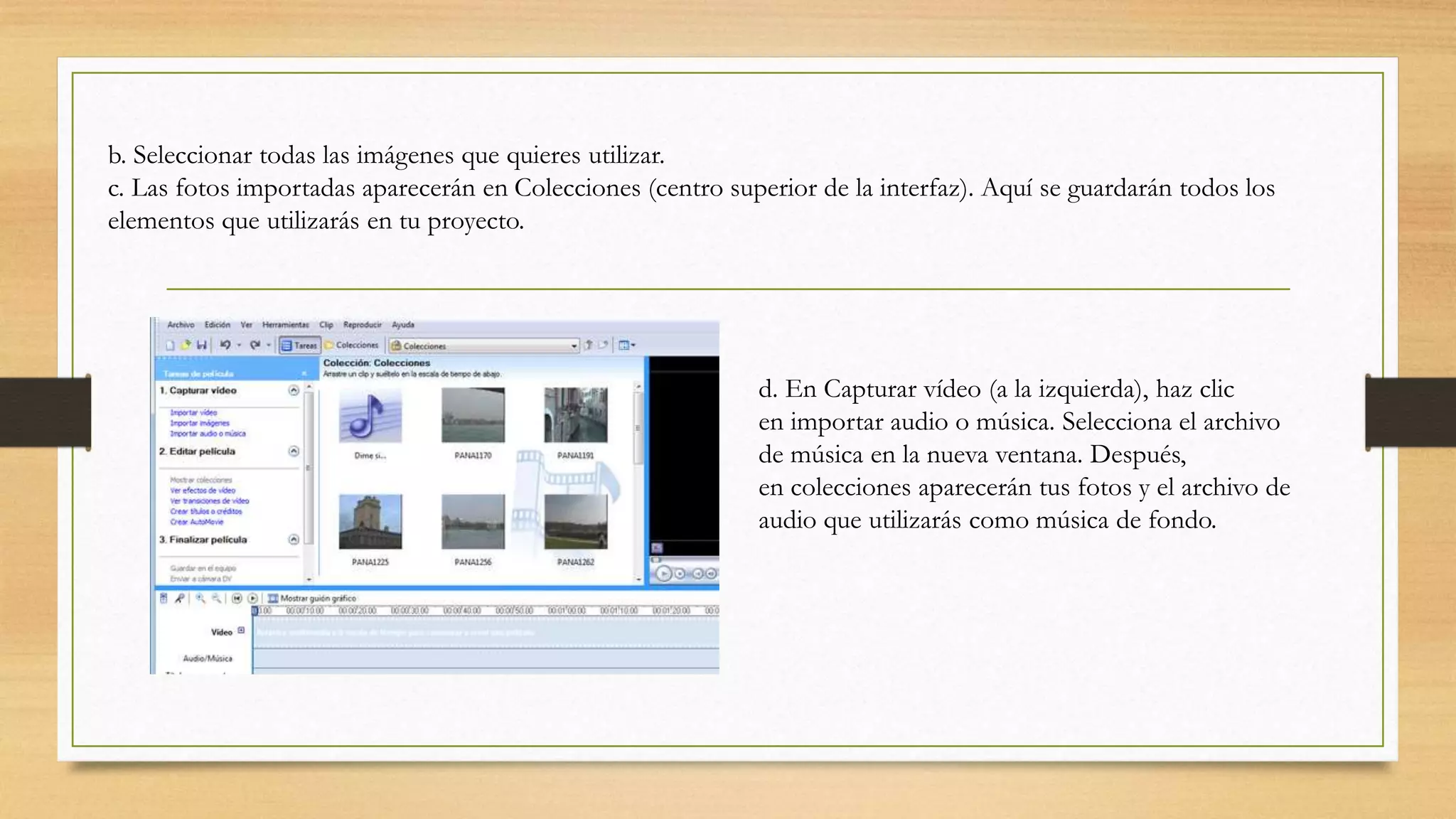Click the Up One Level icon
Viewport: 1456px width, 819px height.
[x=588, y=346]
